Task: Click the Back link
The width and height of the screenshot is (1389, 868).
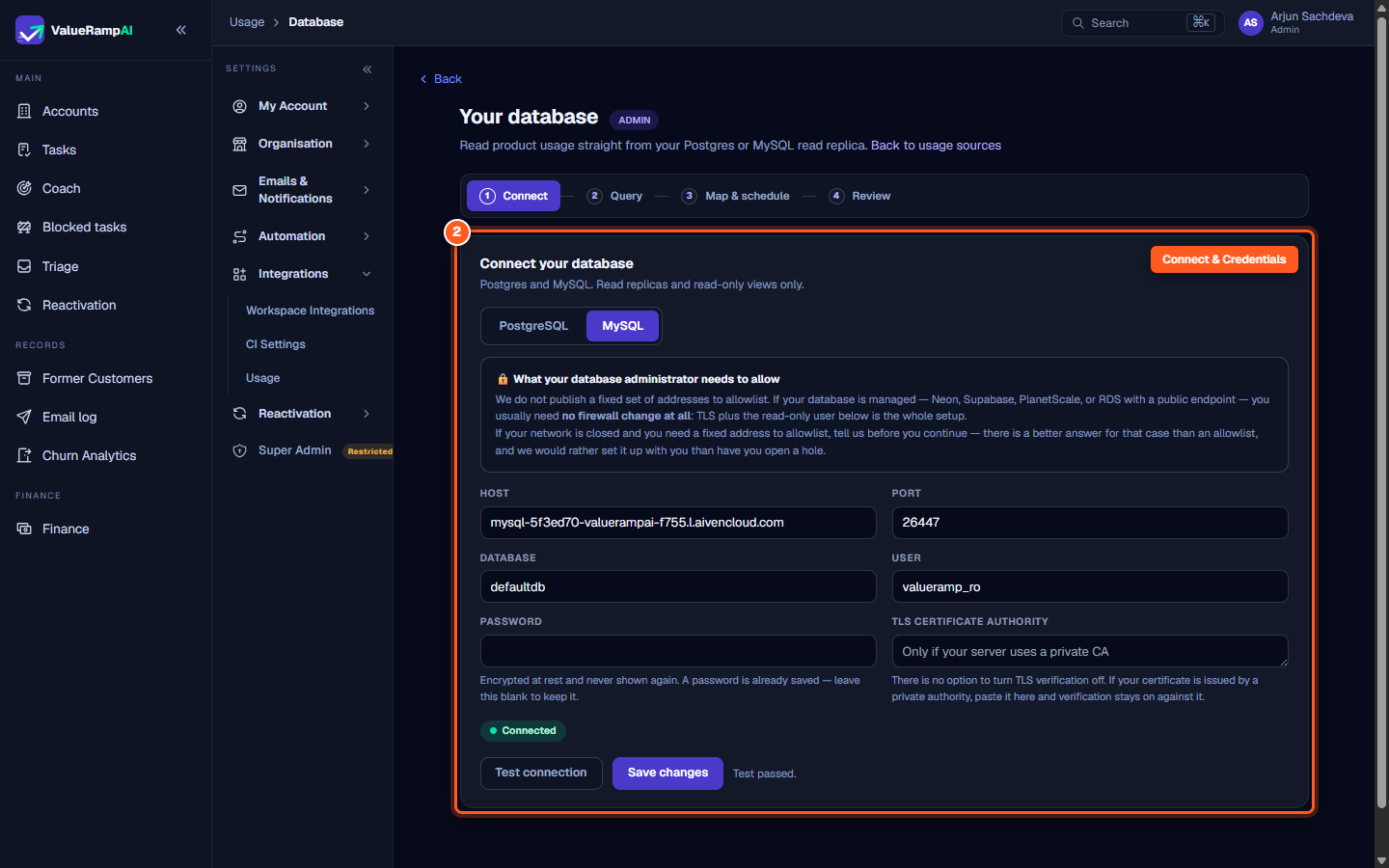Action: pos(441,79)
